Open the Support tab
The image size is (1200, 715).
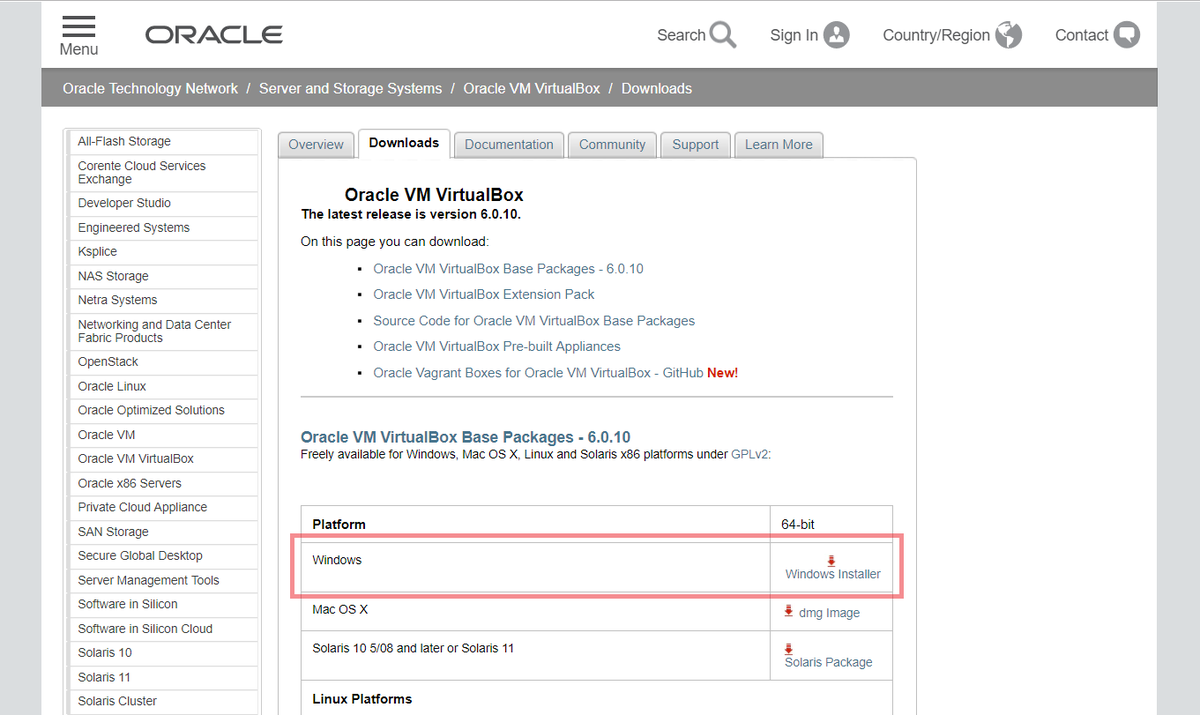(696, 145)
